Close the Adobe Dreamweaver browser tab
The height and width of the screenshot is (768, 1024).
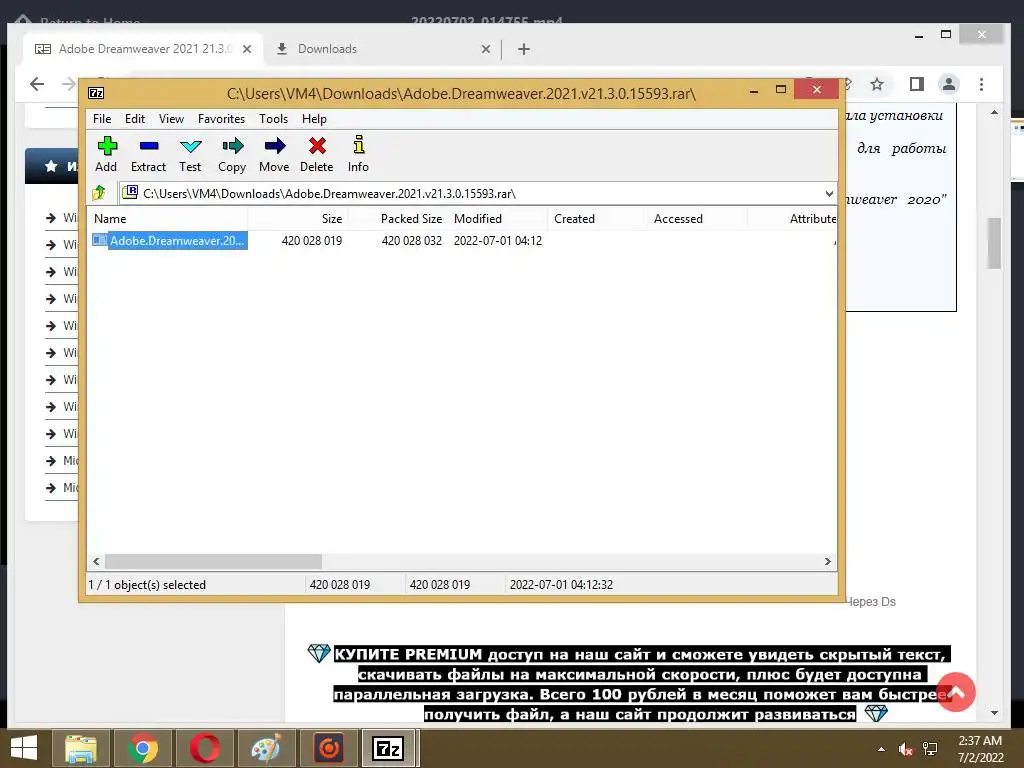247,49
